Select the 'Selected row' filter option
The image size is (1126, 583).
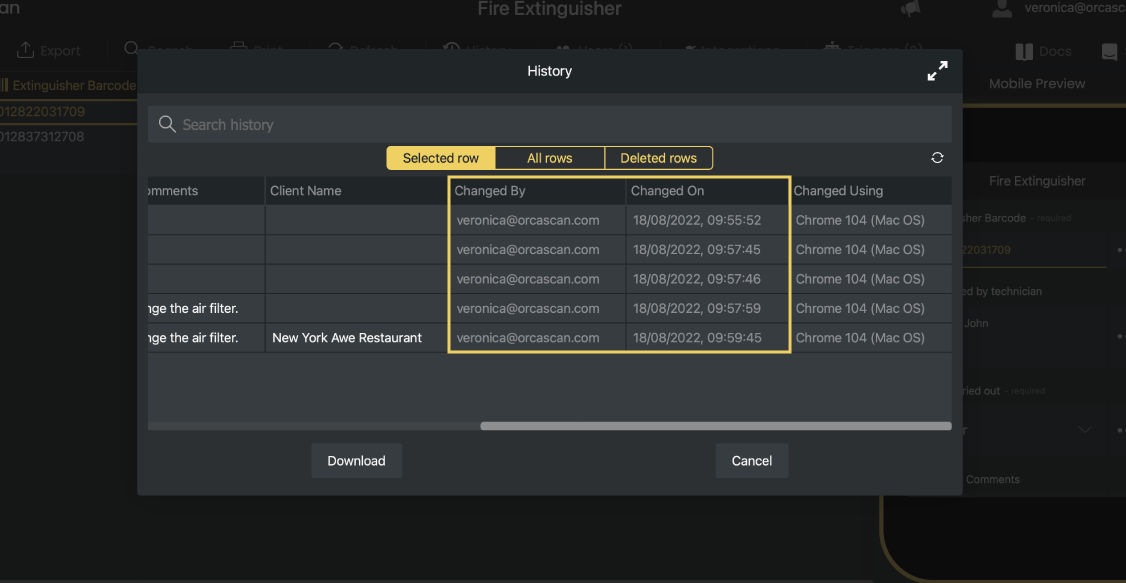(440, 158)
